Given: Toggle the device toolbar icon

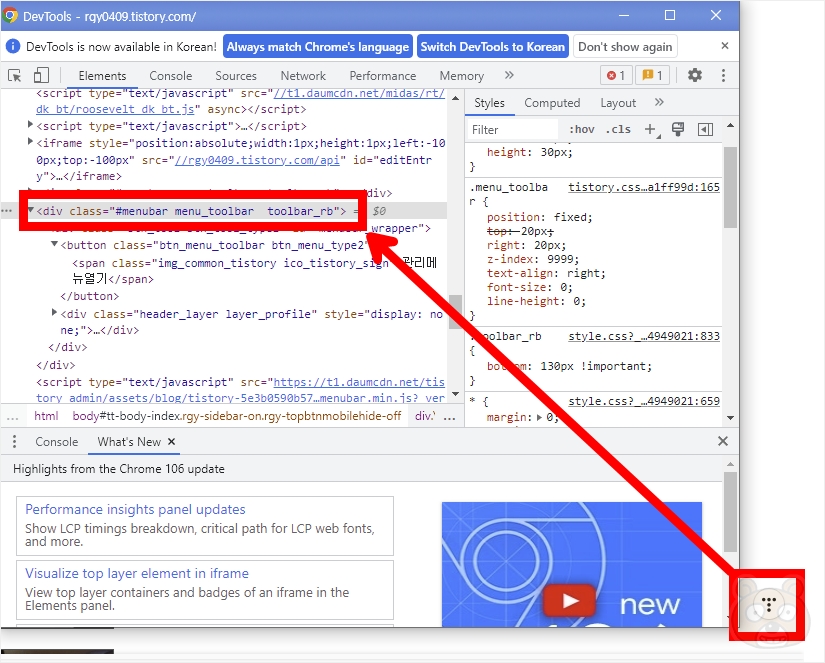Looking at the screenshot, I should point(41,75).
